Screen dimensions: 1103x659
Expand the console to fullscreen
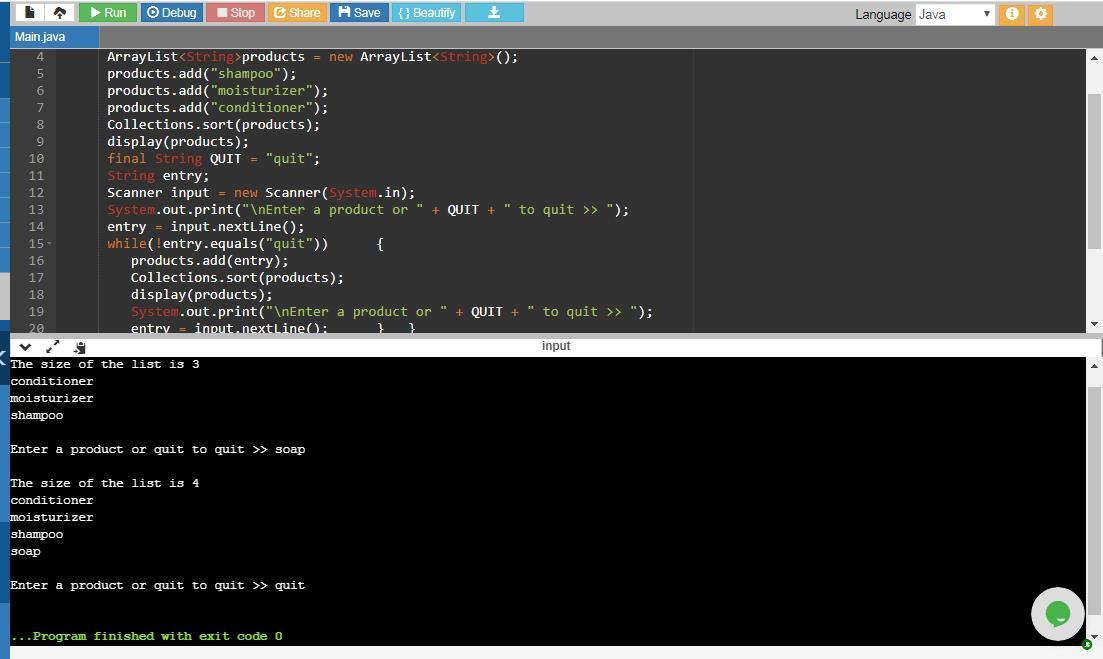pos(53,347)
